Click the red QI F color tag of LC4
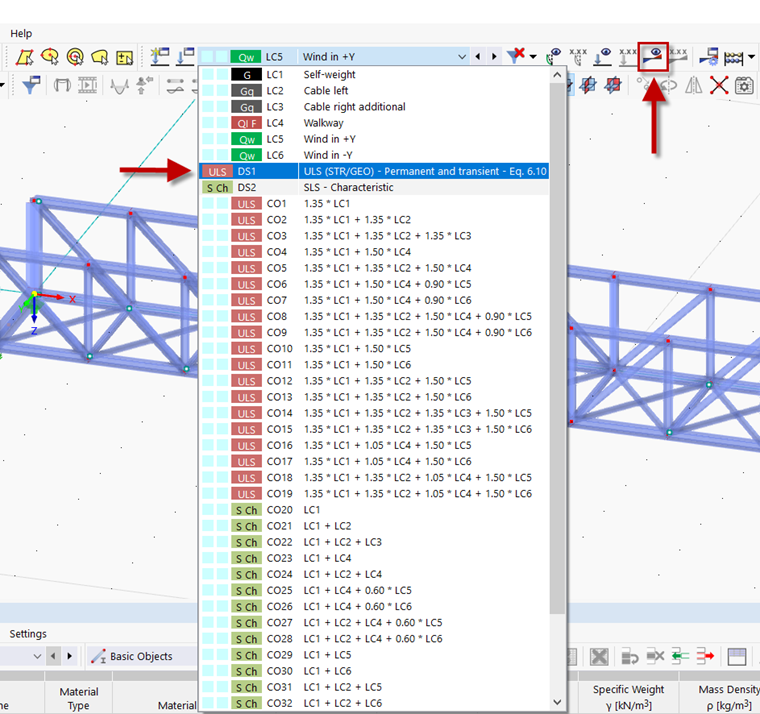Screen dimensions: 760x714 click(x=247, y=123)
